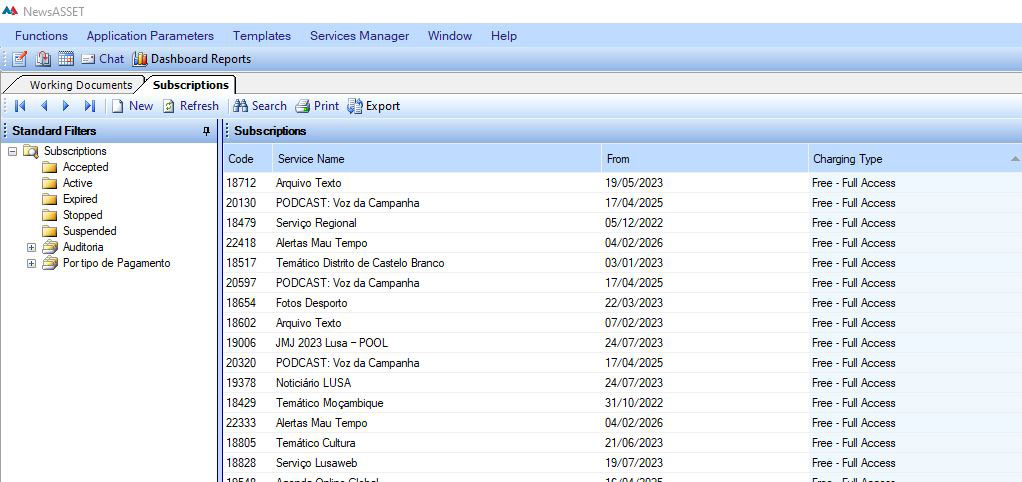Image resolution: width=1022 pixels, height=482 pixels.
Task: Export the subscriptions list
Action: pyautogui.click(x=373, y=106)
